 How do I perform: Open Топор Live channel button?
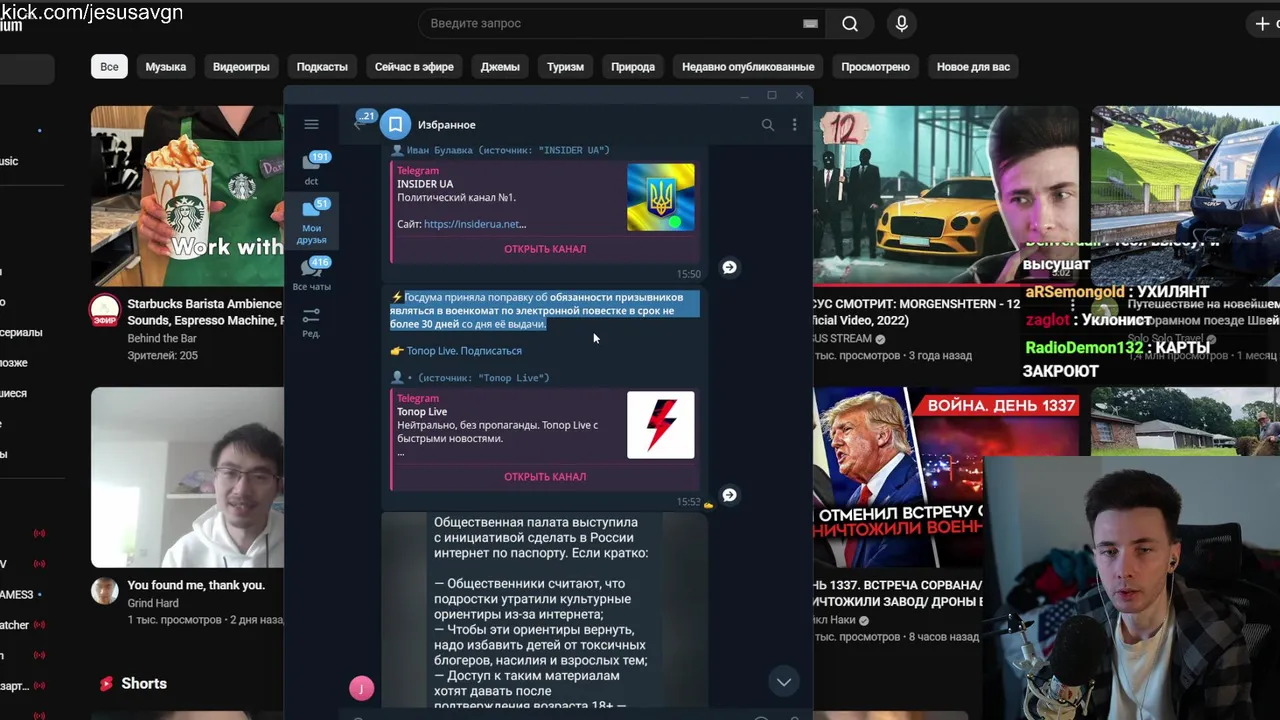[x=545, y=477]
